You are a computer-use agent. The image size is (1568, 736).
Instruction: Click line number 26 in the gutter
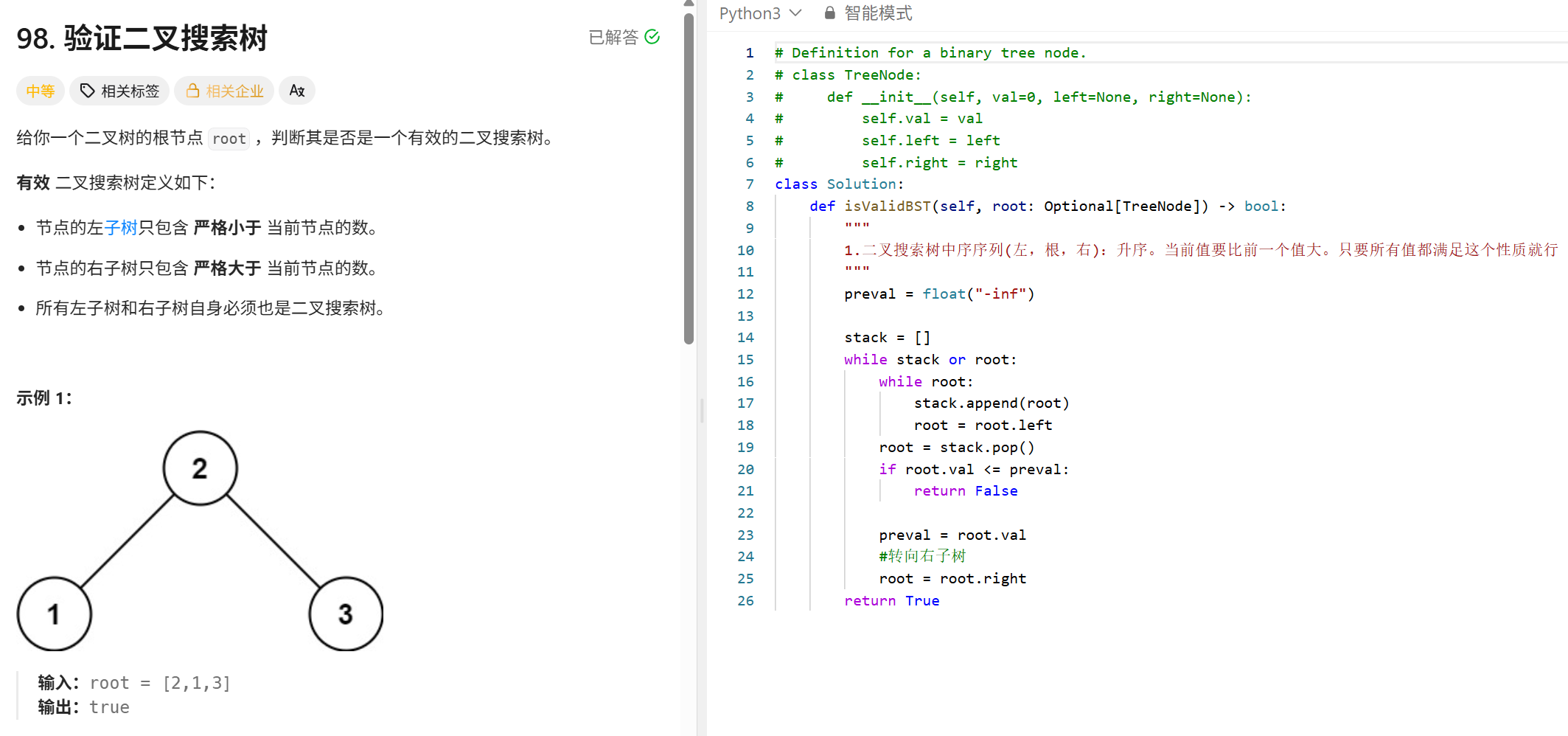[745, 601]
